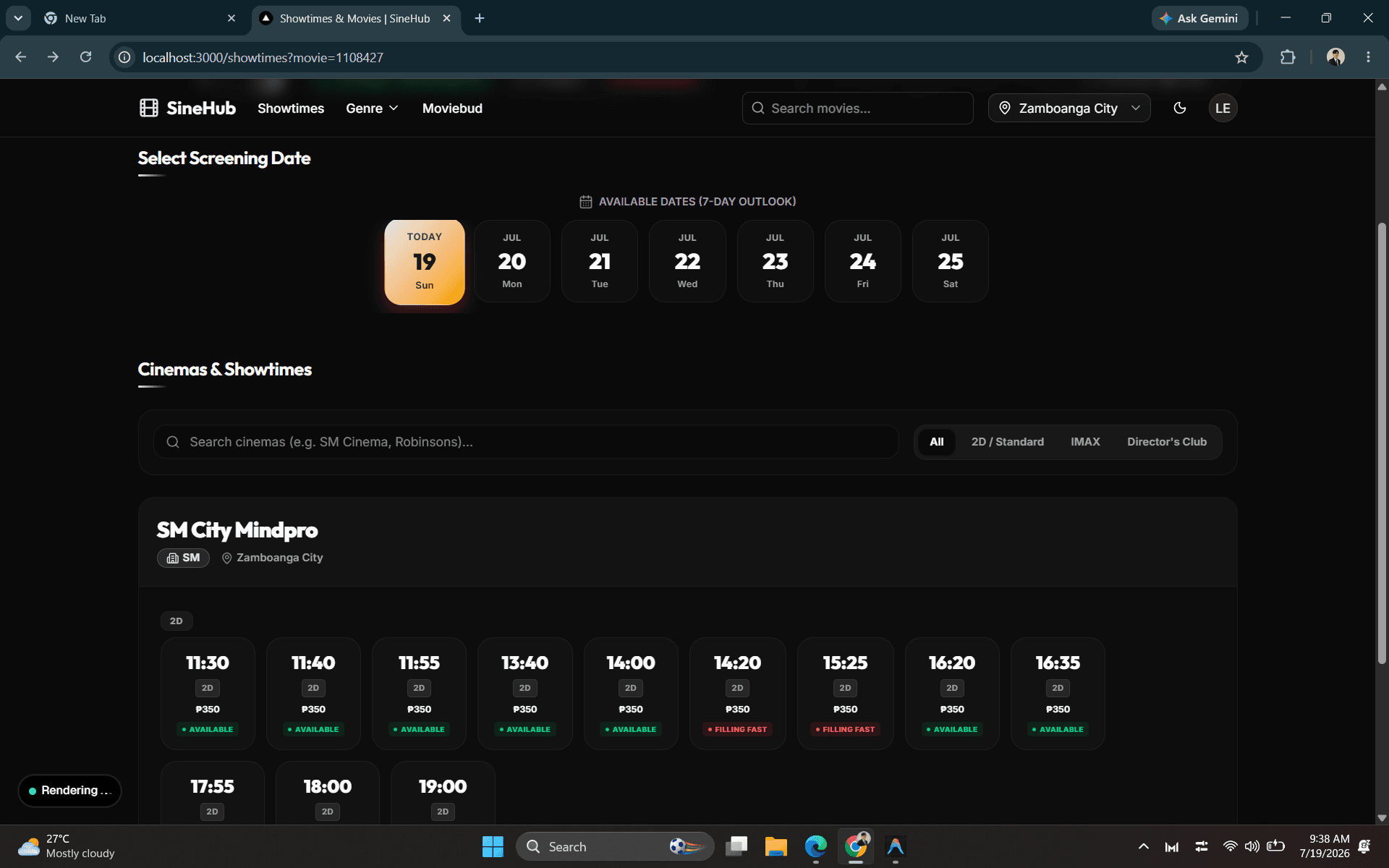The width and height of the screenshot is (1389, 868).
Task: Show hidden system tray icons
Action: point(1143,846)
